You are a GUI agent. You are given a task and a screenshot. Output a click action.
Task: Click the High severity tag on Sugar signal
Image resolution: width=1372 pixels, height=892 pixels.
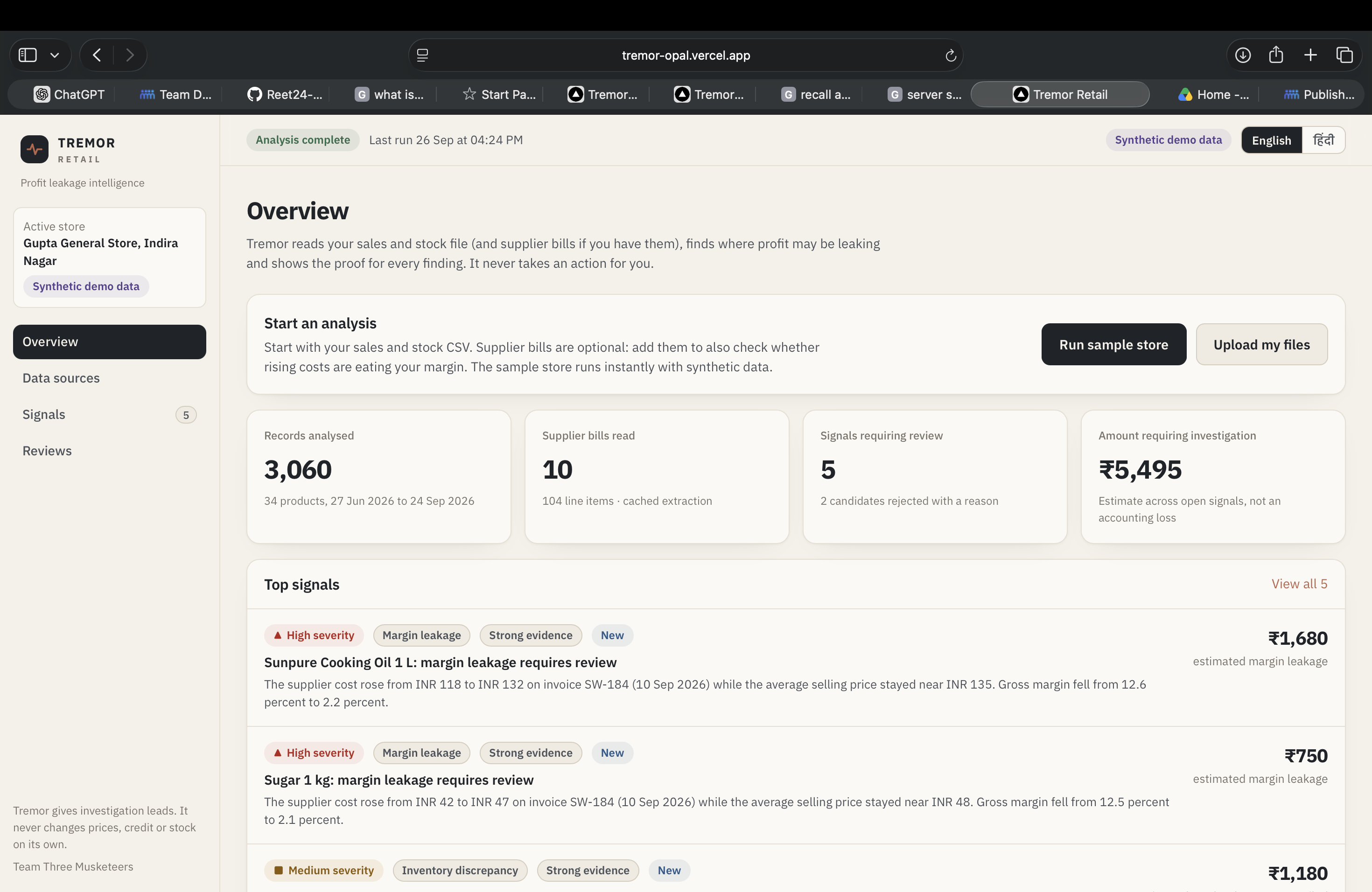314,753
